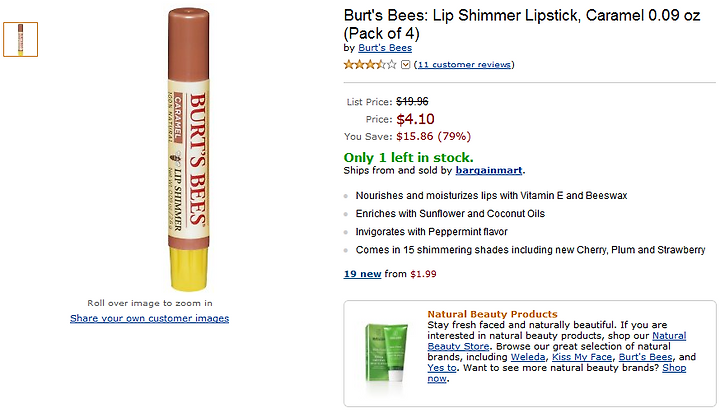Open the Natural Beauty Store link

pyautogui.click(x=555, y=341)
